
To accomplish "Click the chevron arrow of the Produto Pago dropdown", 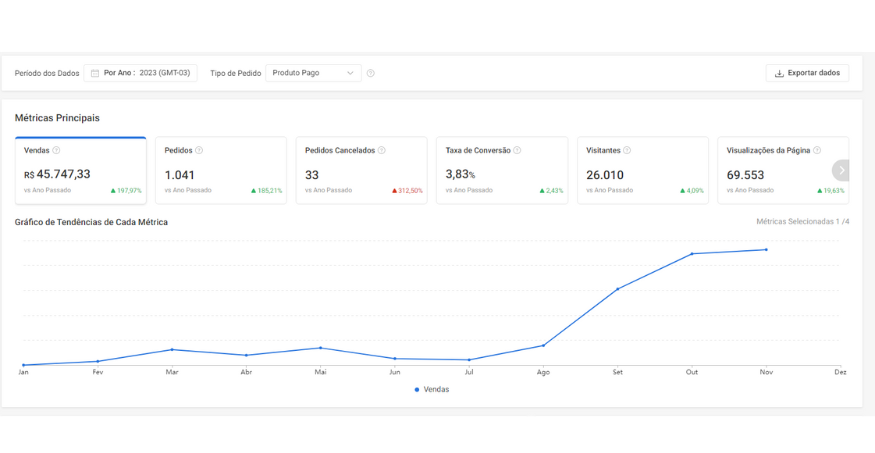I will click(350, 73).
